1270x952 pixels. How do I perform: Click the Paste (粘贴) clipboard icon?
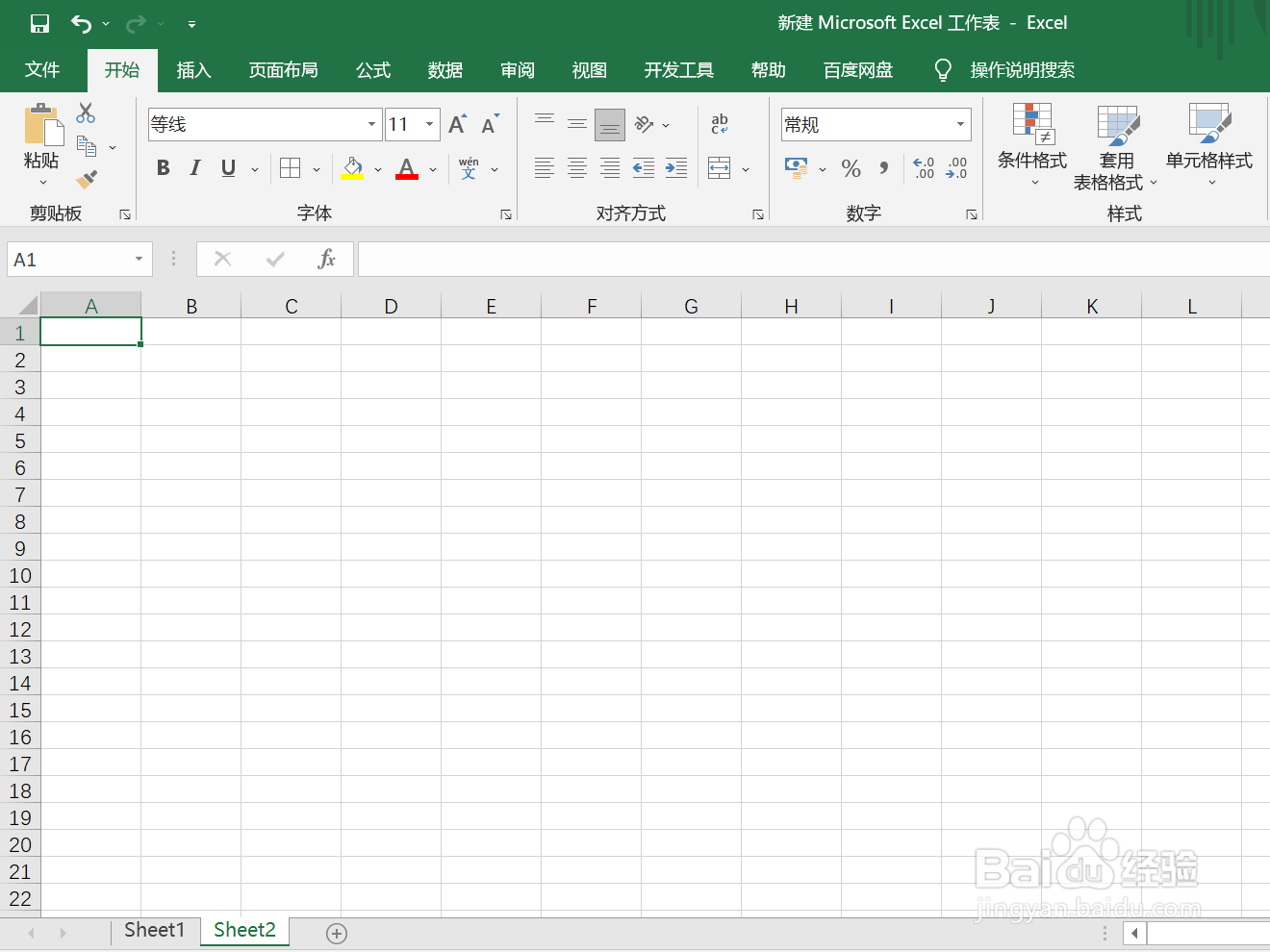coord(42,125)
